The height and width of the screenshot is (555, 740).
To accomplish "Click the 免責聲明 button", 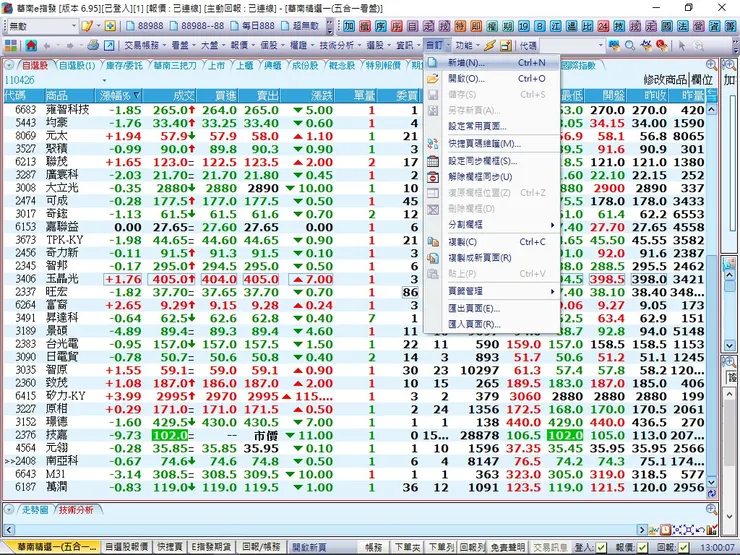I will click(507, 547).
